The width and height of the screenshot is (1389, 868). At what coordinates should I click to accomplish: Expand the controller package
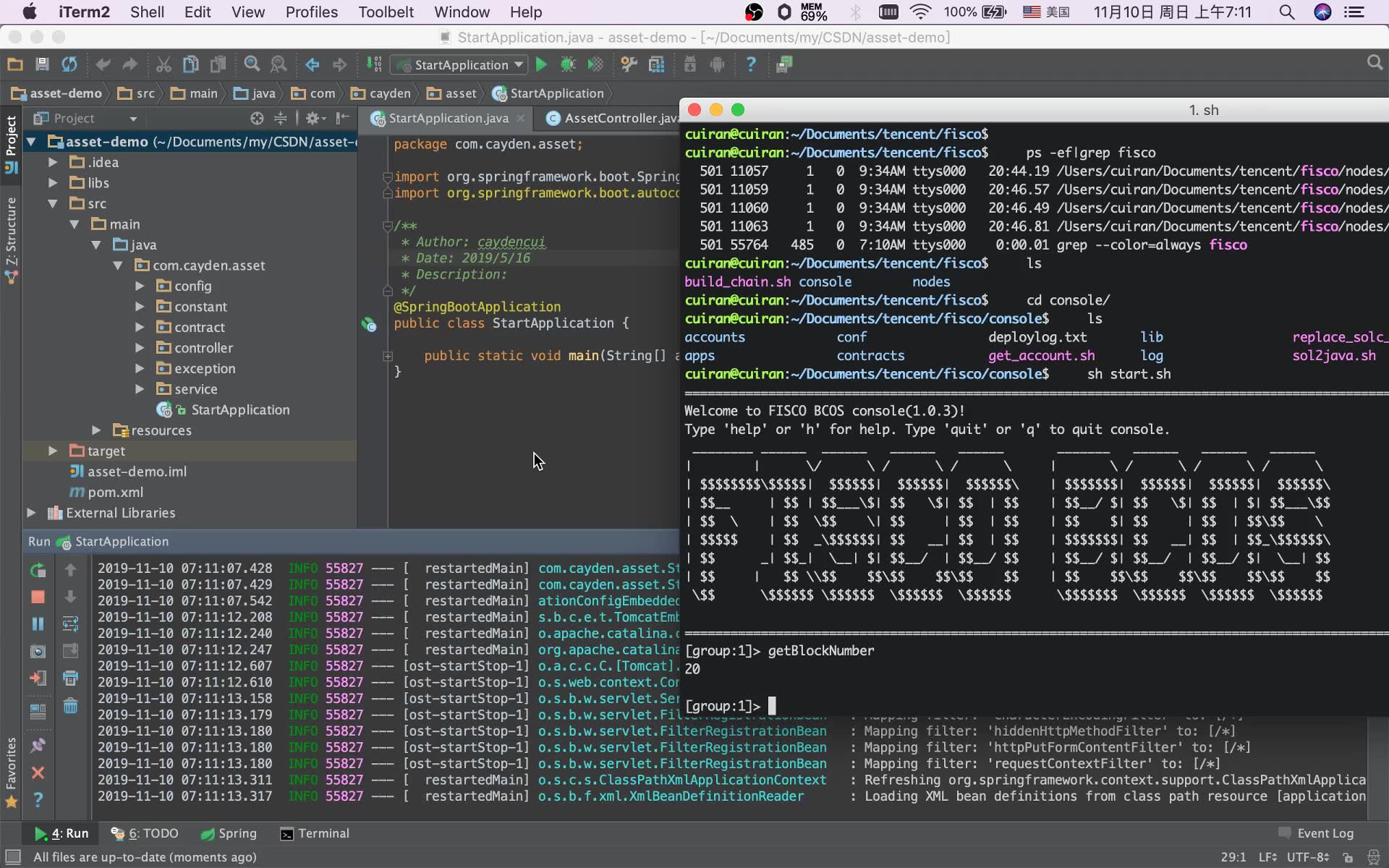[140, 348]
